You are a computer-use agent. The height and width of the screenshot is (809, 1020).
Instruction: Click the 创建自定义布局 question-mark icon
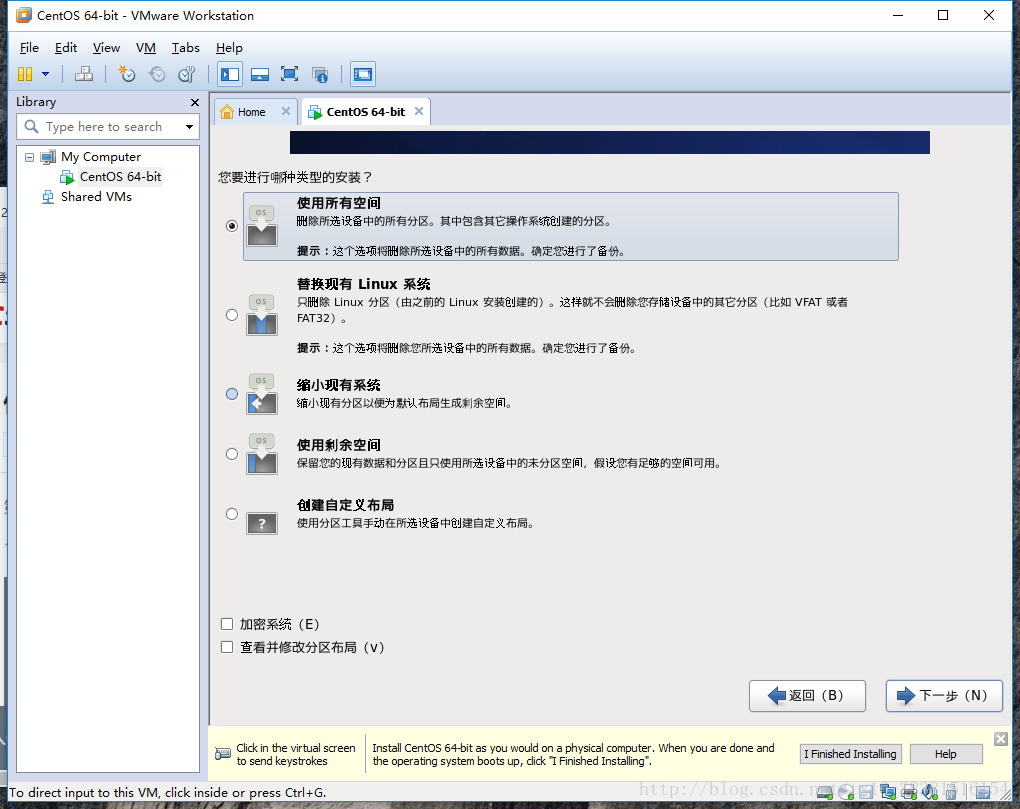pos(262,523)
